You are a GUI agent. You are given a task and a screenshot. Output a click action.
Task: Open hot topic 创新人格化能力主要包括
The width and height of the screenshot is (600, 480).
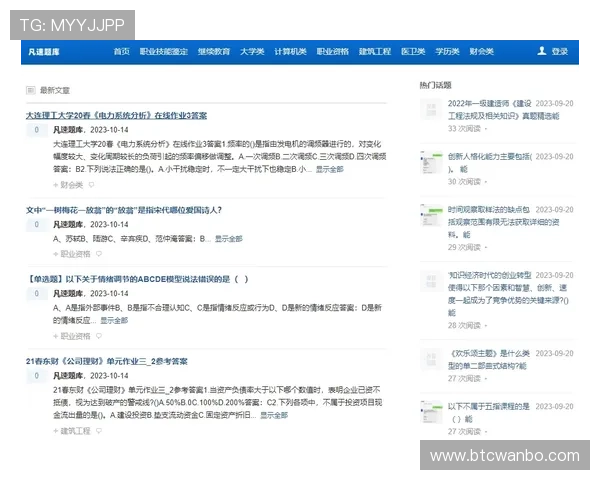490,163
